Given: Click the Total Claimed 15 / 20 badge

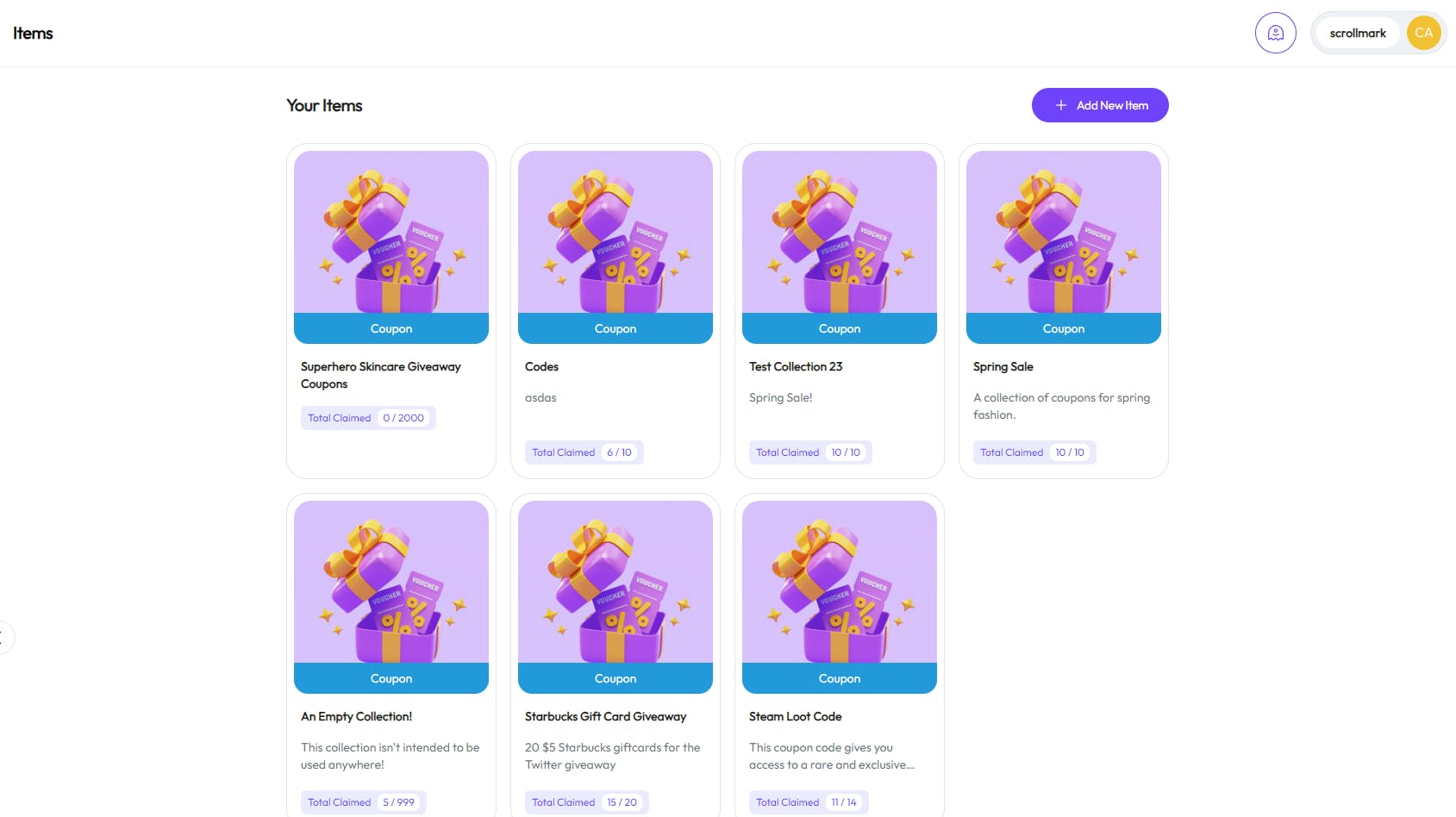Looking at the screenshot, I should [586, 802].
